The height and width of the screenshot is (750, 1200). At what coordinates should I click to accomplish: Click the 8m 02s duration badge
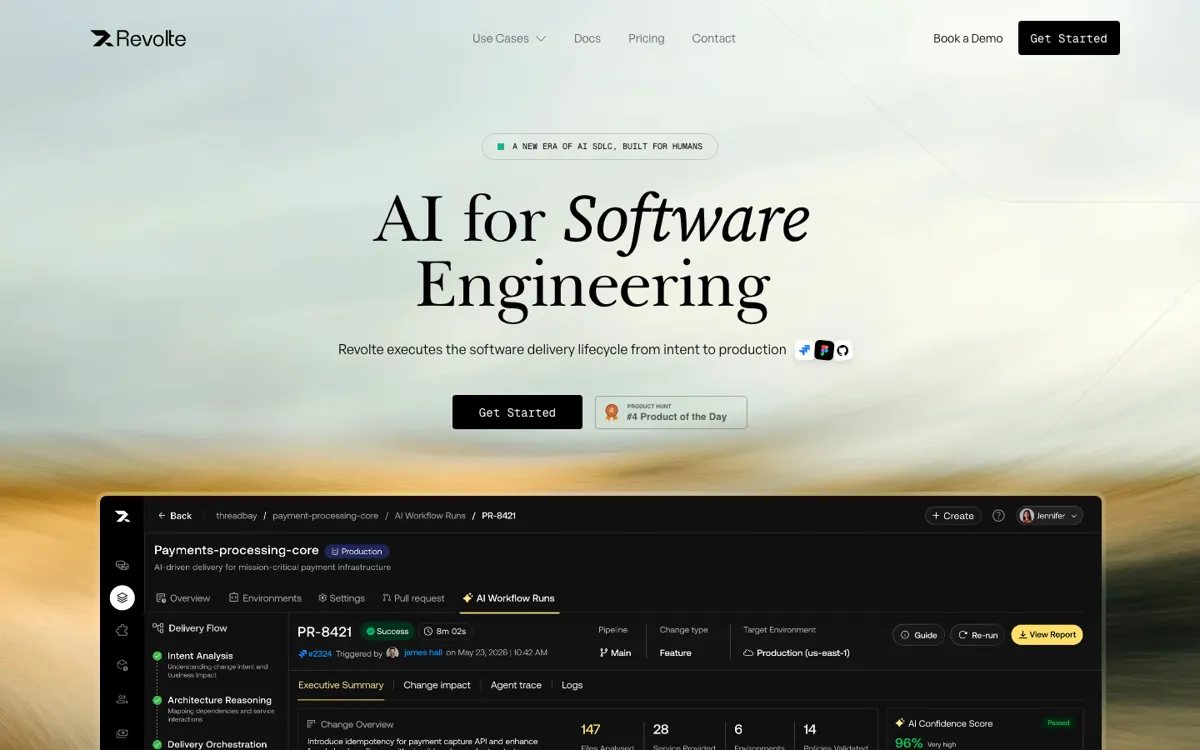(445, 631)
